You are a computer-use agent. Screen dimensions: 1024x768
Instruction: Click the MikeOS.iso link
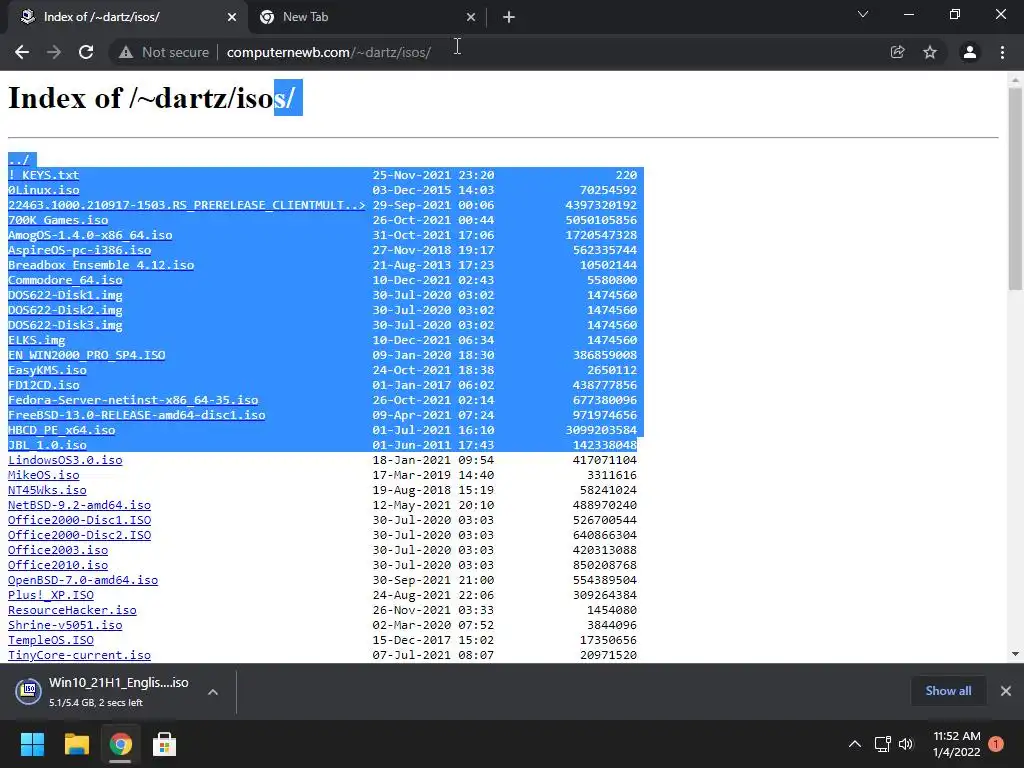coord(44,475)
